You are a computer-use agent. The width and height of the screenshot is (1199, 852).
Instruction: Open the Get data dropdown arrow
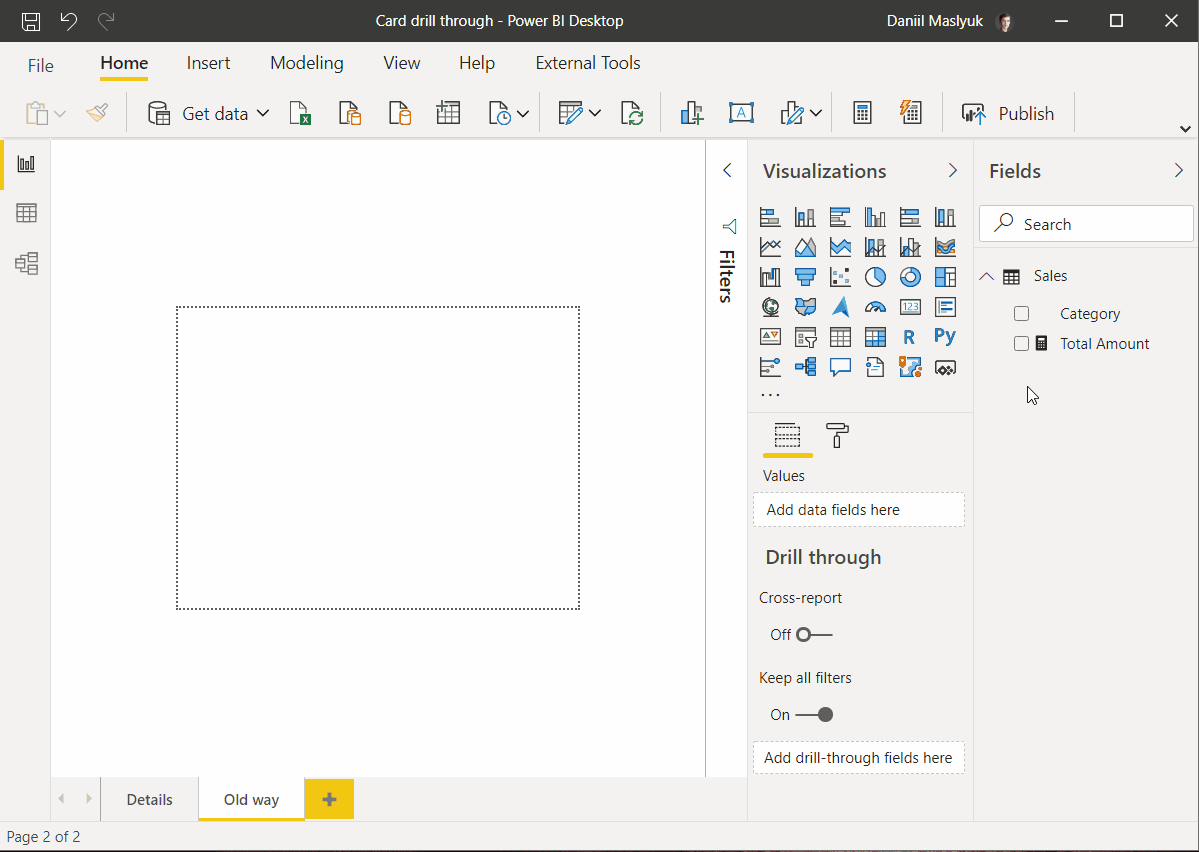(x=263, y=113)
